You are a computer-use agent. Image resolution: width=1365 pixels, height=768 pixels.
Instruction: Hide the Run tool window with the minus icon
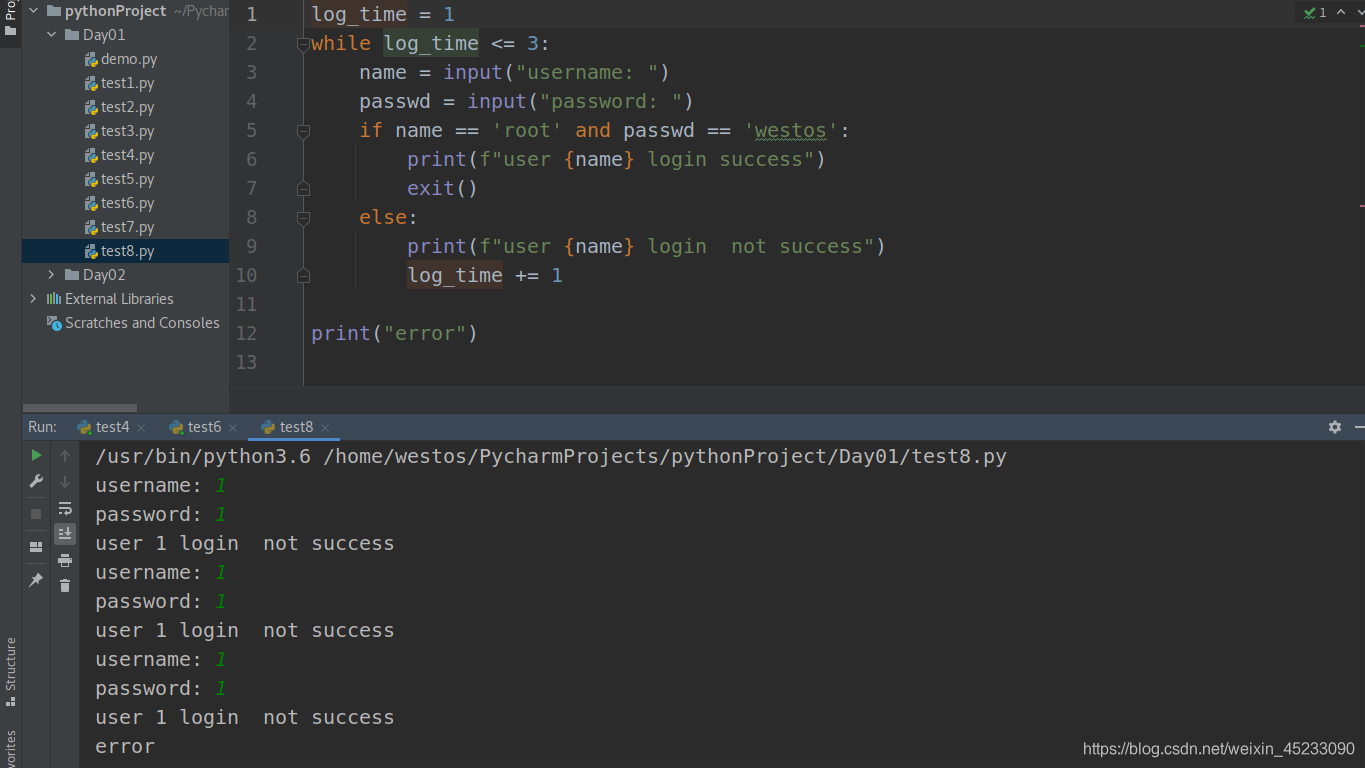coord(1359,427)
